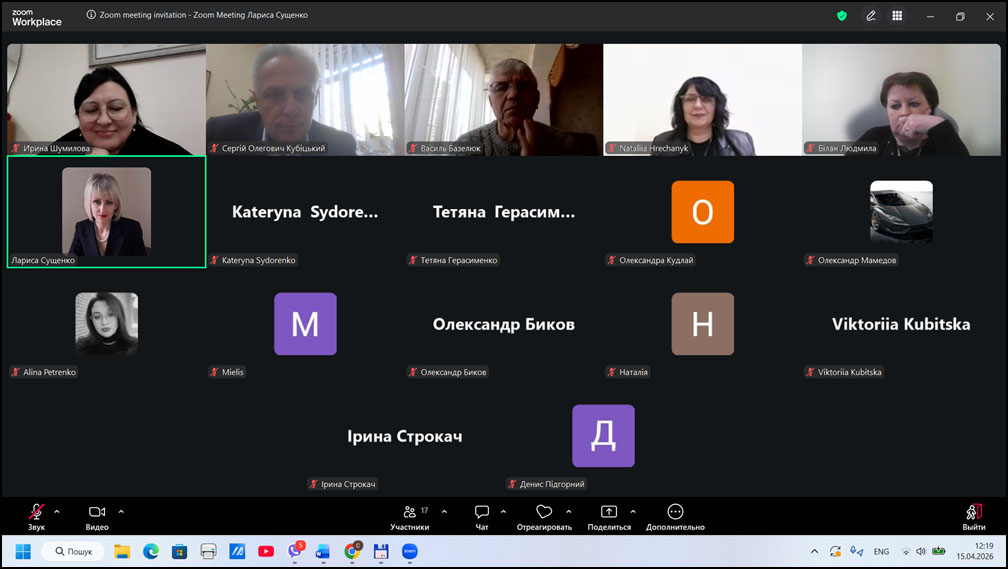Expand arrow next to Отреагировать
Screen dimensions: 1008x569
coord(569,512)
